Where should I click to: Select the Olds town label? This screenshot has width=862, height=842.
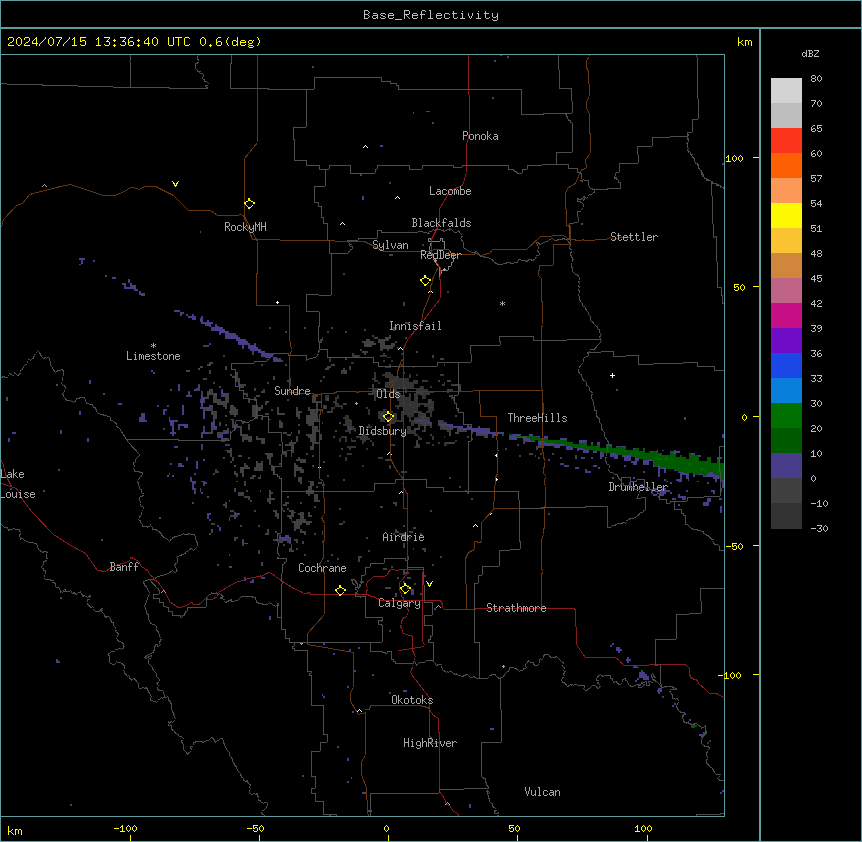tap(388, 394)
